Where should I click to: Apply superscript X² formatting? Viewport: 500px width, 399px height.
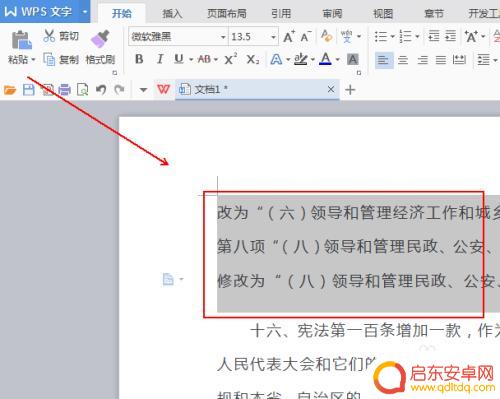[x=230, y=59]
